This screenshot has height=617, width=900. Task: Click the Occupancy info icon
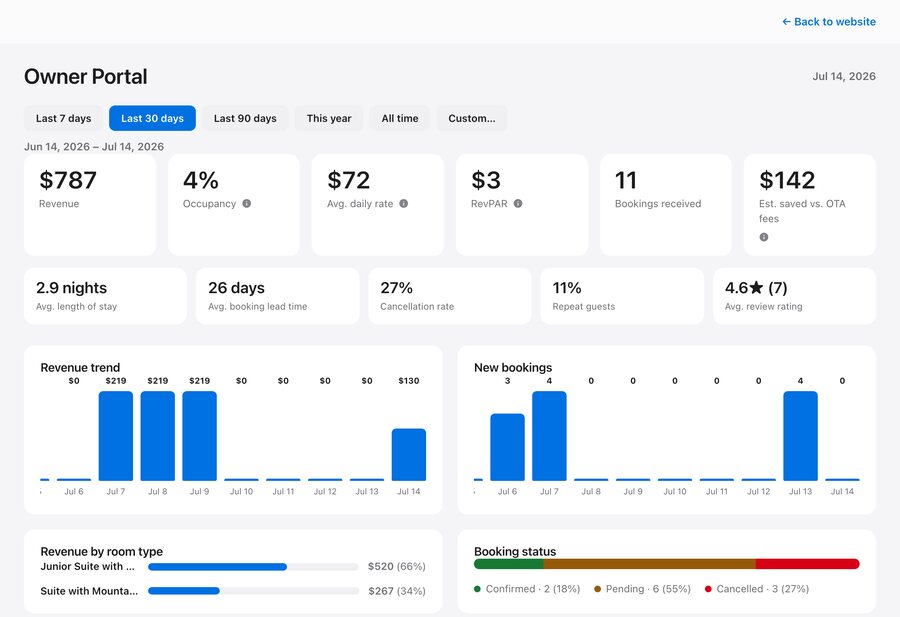pos(247,203)
